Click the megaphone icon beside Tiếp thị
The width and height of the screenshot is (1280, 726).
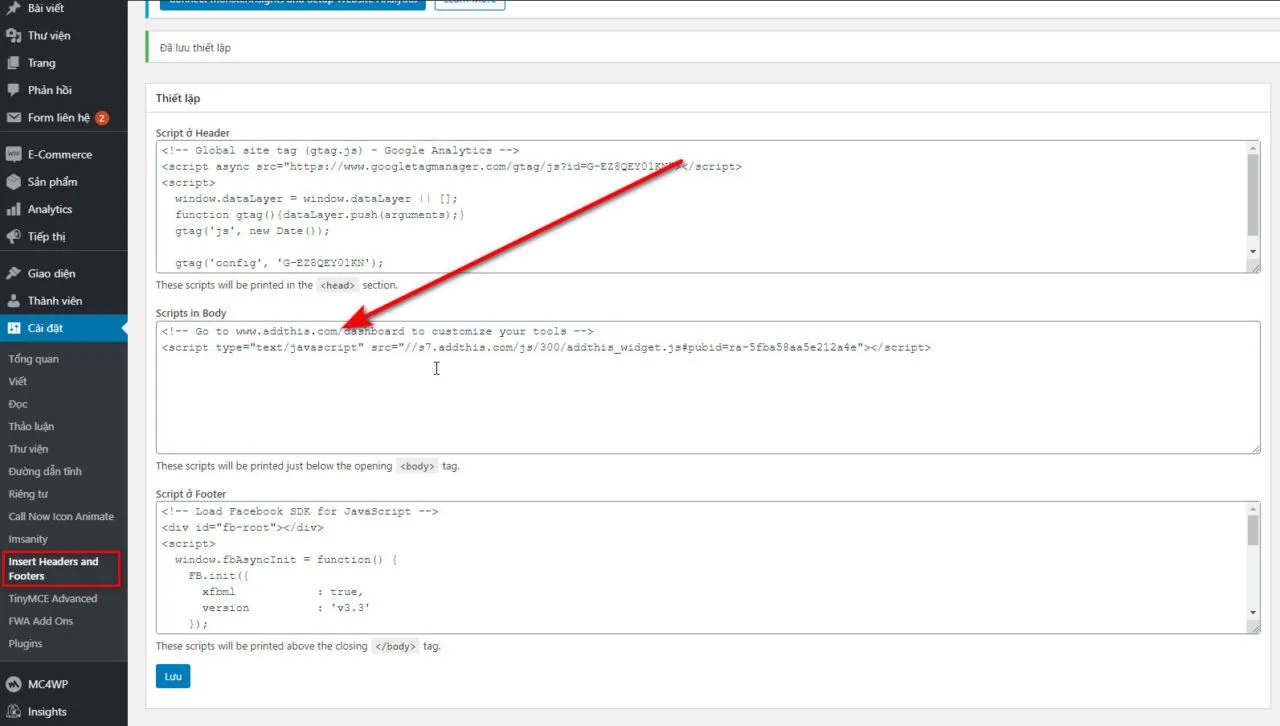click(13, 237)
